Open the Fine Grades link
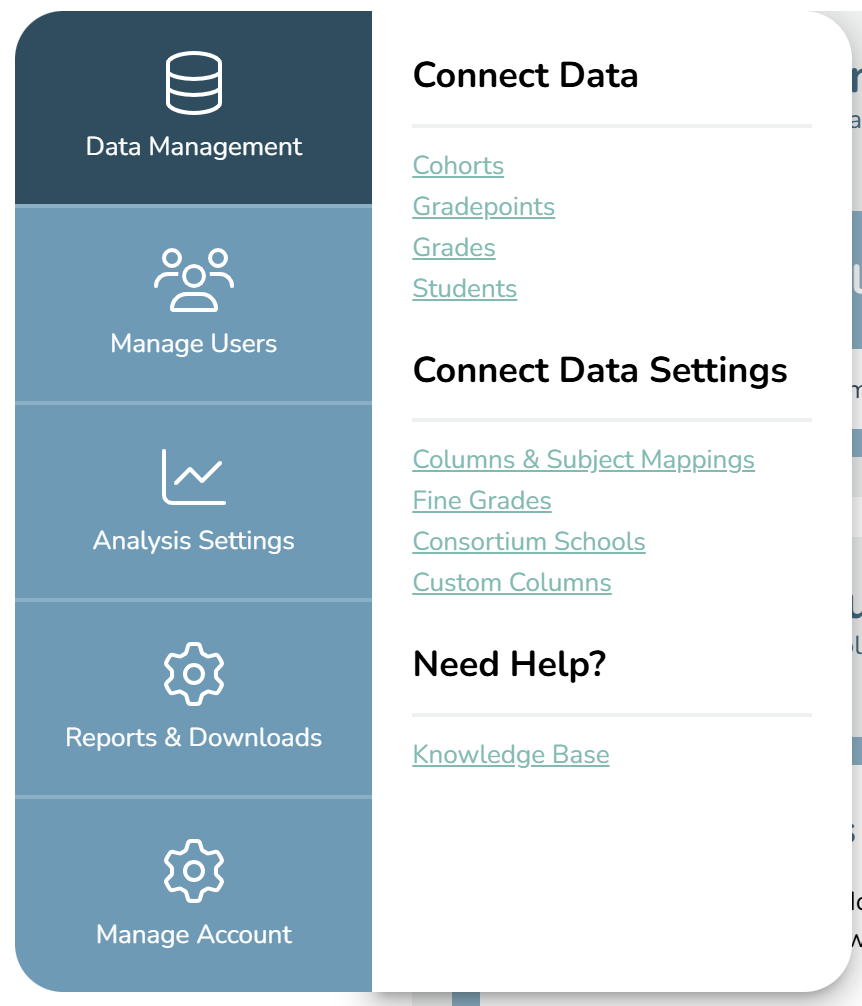Viewport: 862px width, 1006px height. pyautogui.click(x=482, y=501)
